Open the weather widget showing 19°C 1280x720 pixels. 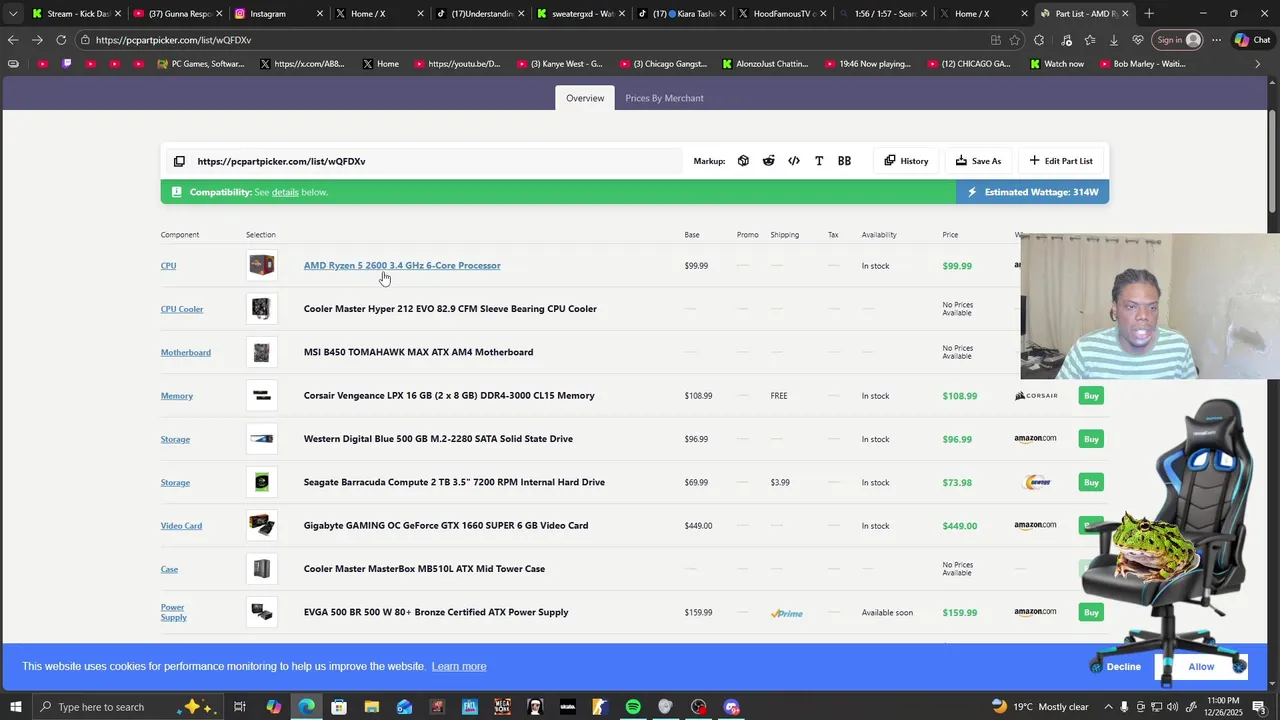click(1040, 707)
